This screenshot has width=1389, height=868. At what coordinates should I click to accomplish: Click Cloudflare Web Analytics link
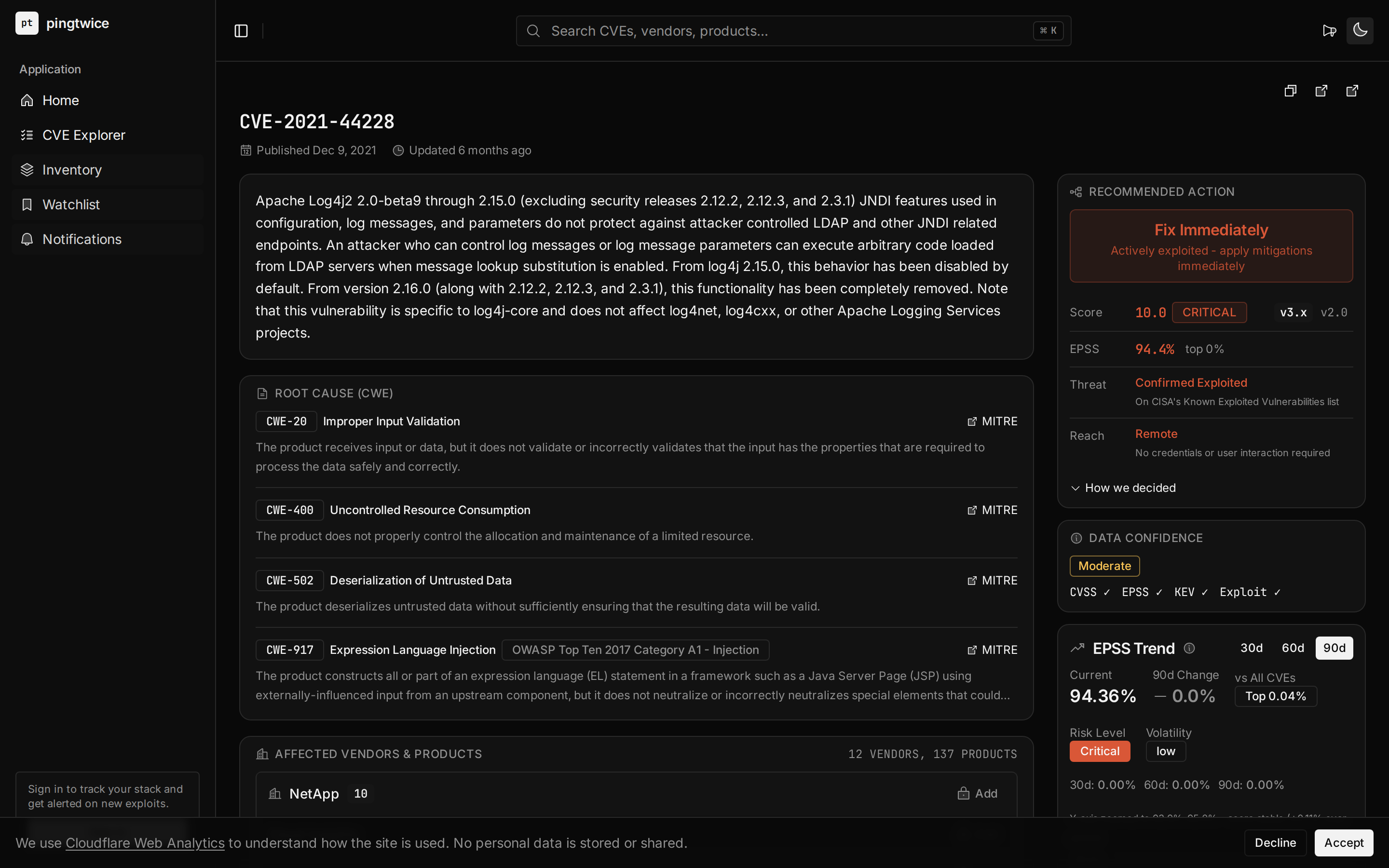[x=145, y=843]
